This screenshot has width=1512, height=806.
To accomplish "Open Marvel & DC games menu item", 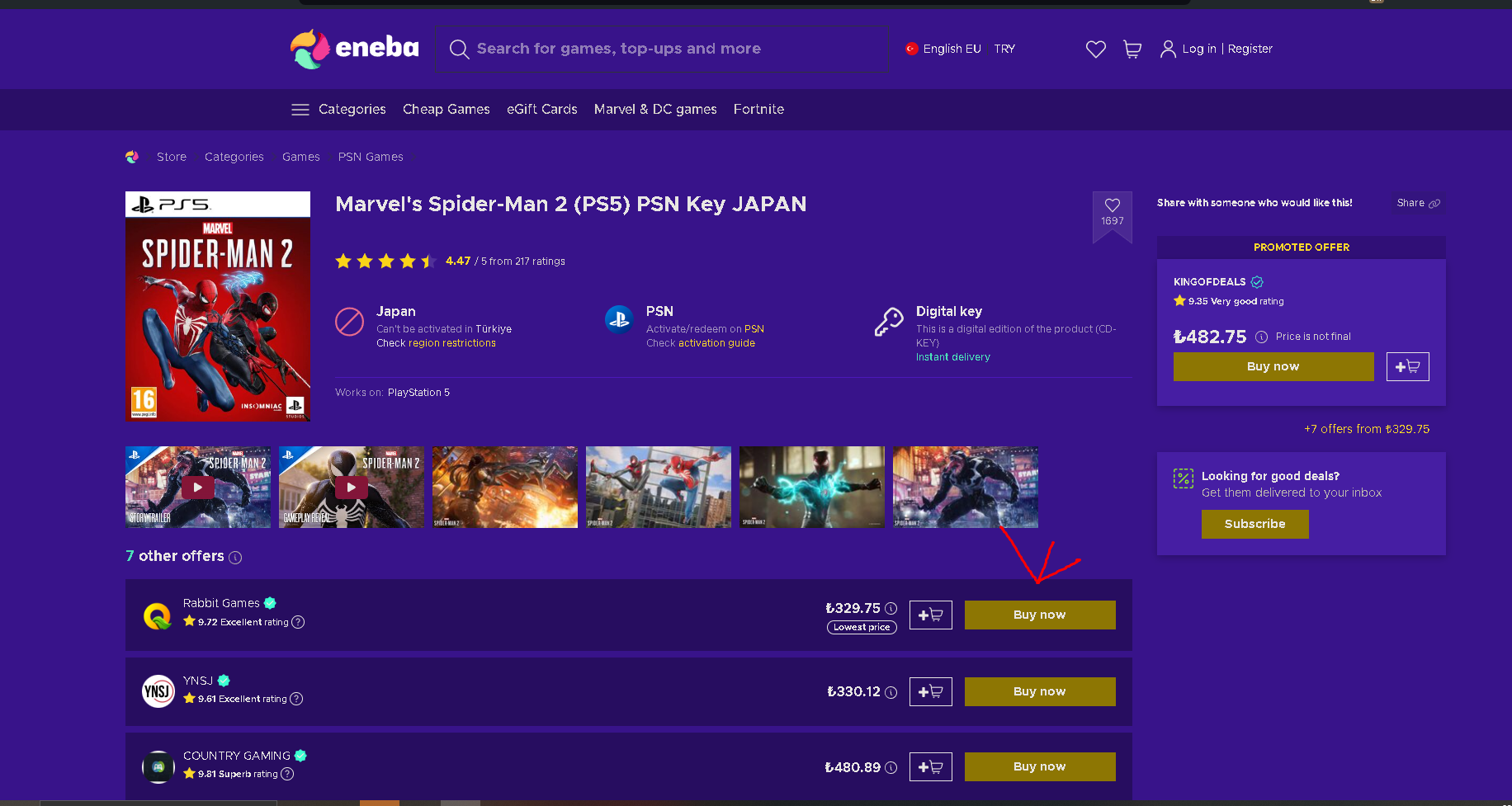I will click(655, 109).
